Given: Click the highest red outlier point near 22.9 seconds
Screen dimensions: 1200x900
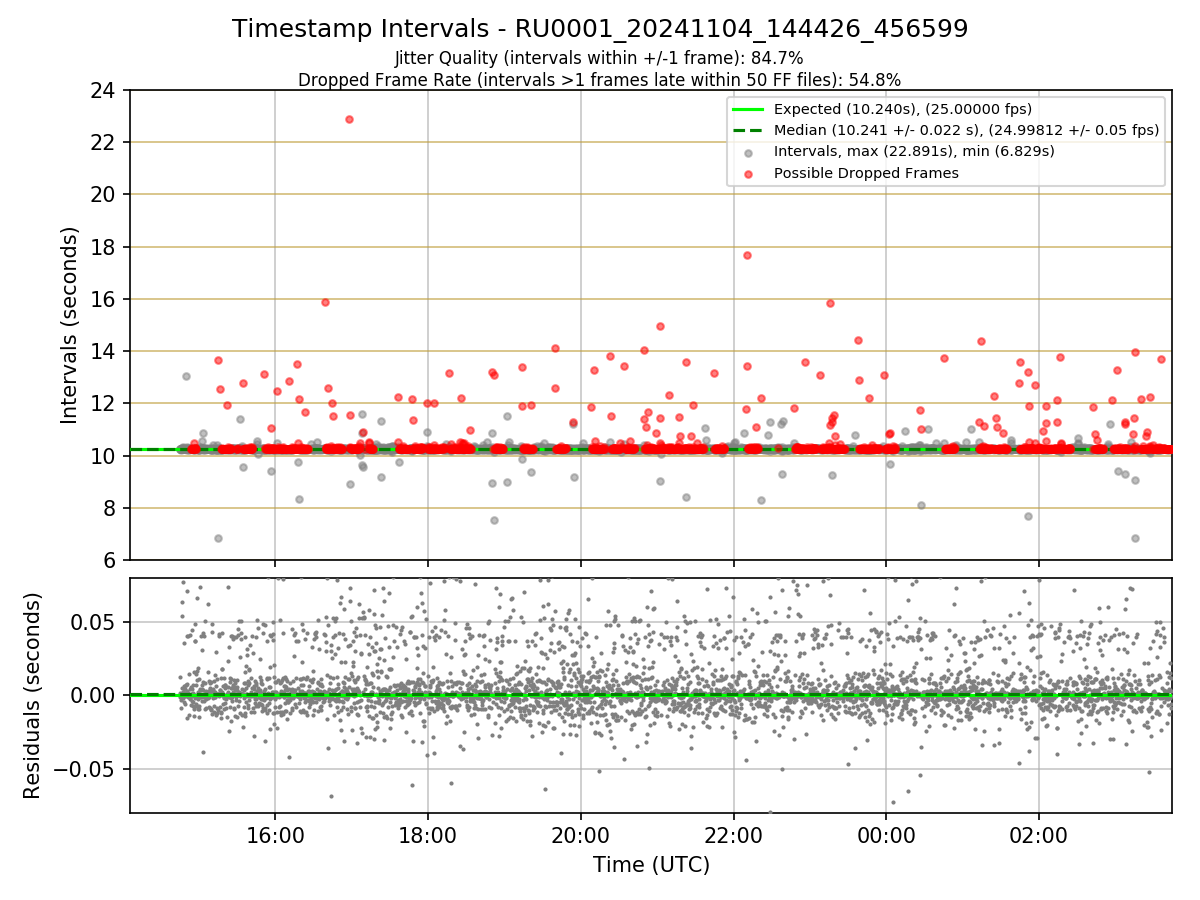Looking at the screenshot, I should coord(349,119).
